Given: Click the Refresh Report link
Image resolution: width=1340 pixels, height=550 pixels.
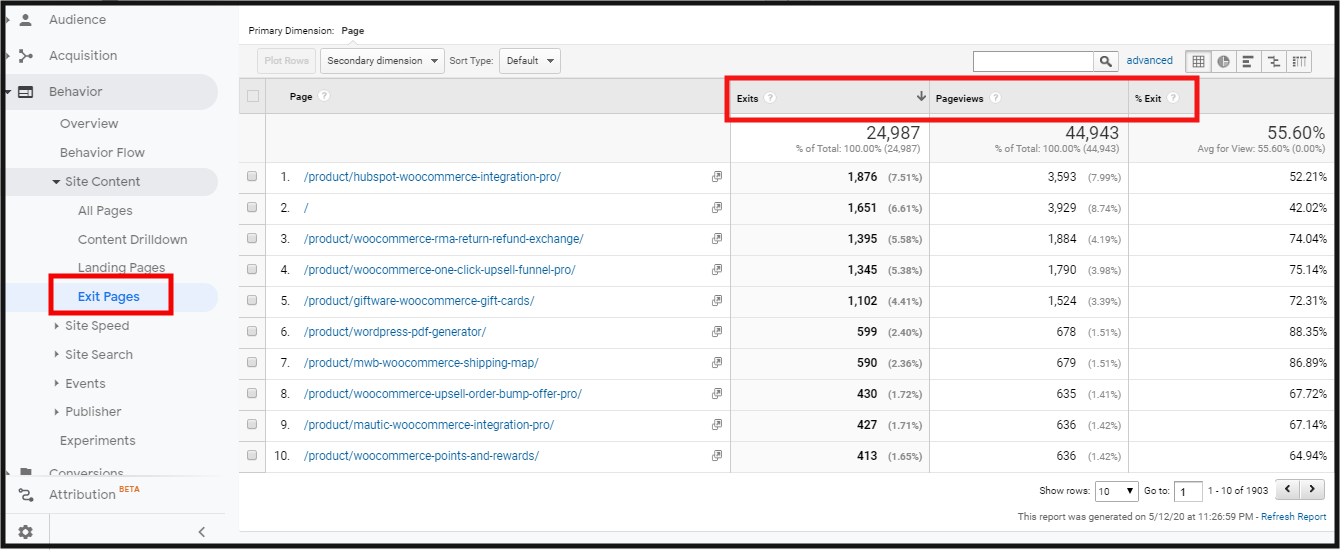Looking at the screenshot, I should (x=1293, y=517).
